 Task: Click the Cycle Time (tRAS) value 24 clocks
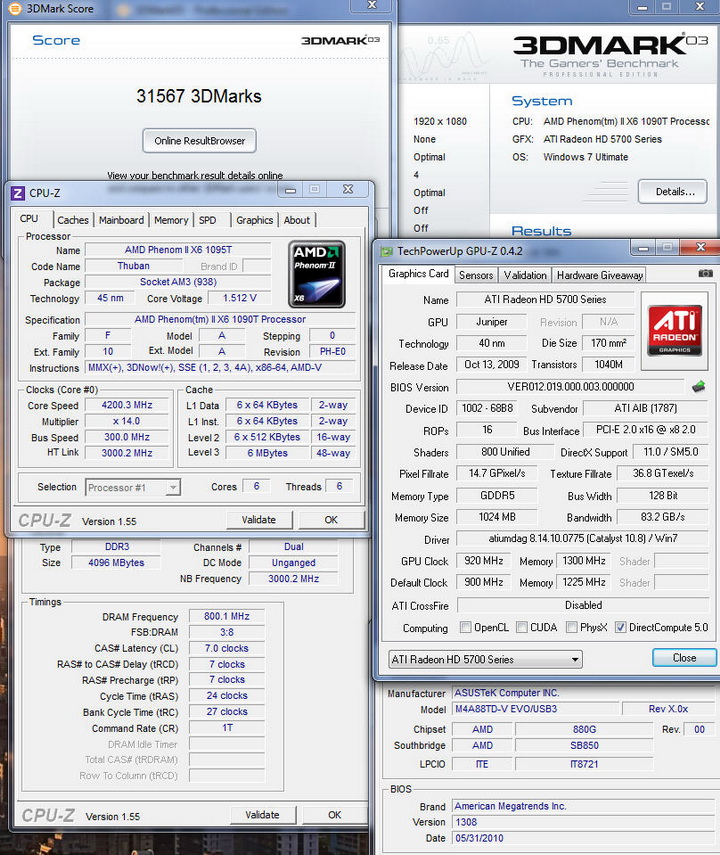227,696
